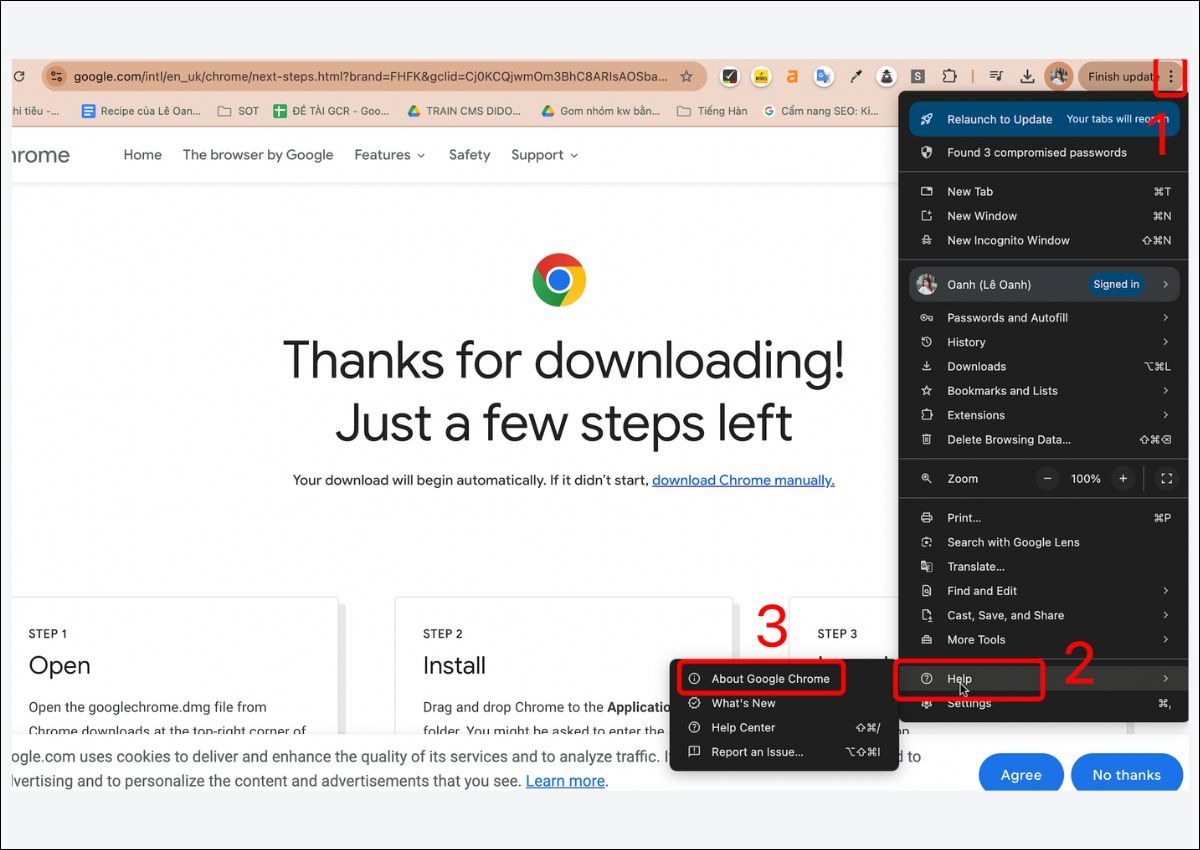The width and height of the screenshot is (1200, 850).
Task: Open the Recipe của Lê Oan bookmark
Action: point(141,111)
